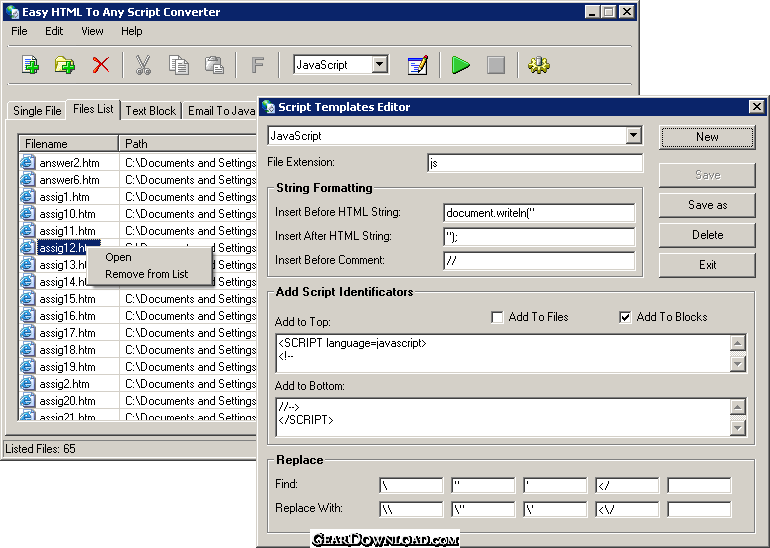The height and width of the screenshot is (548, 770).
Task: Click the file icon beside assig1.htm
Action: 28,196
